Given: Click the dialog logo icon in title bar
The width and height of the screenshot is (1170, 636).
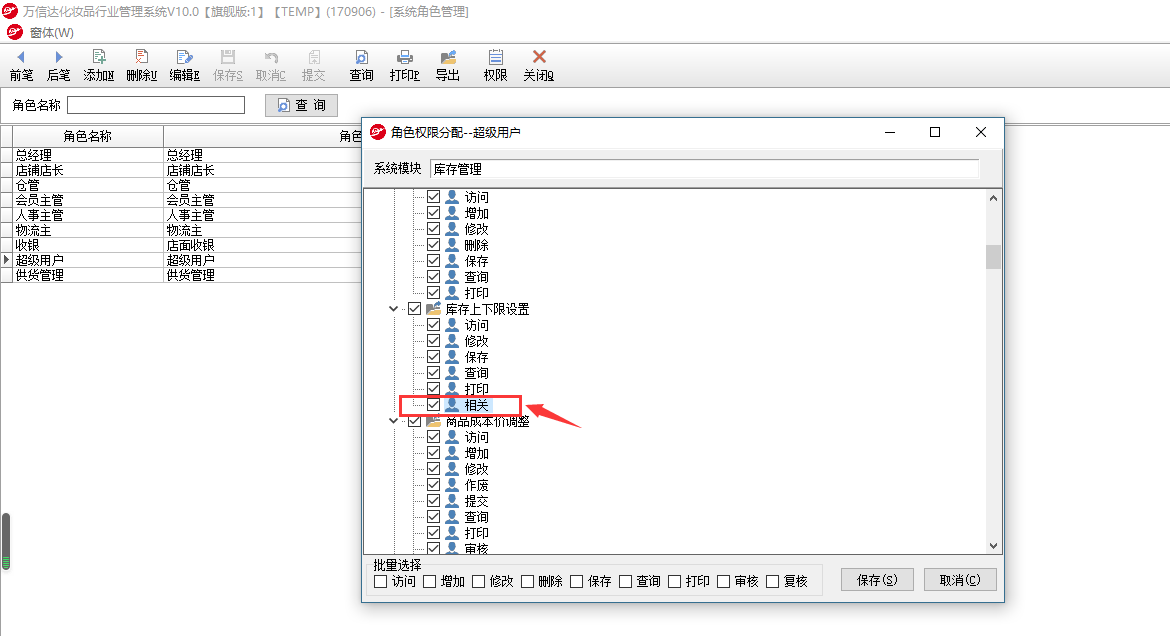Looking at the screenshot, I should [378, 132].
